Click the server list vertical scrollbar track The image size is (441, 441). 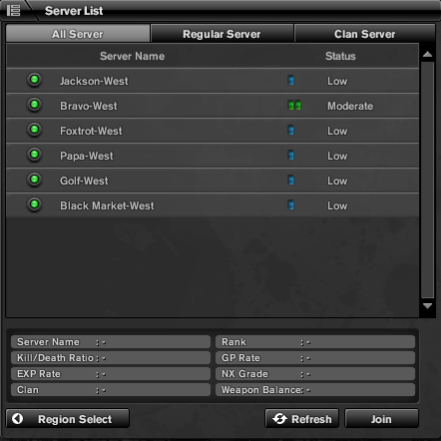coord(427,180)
